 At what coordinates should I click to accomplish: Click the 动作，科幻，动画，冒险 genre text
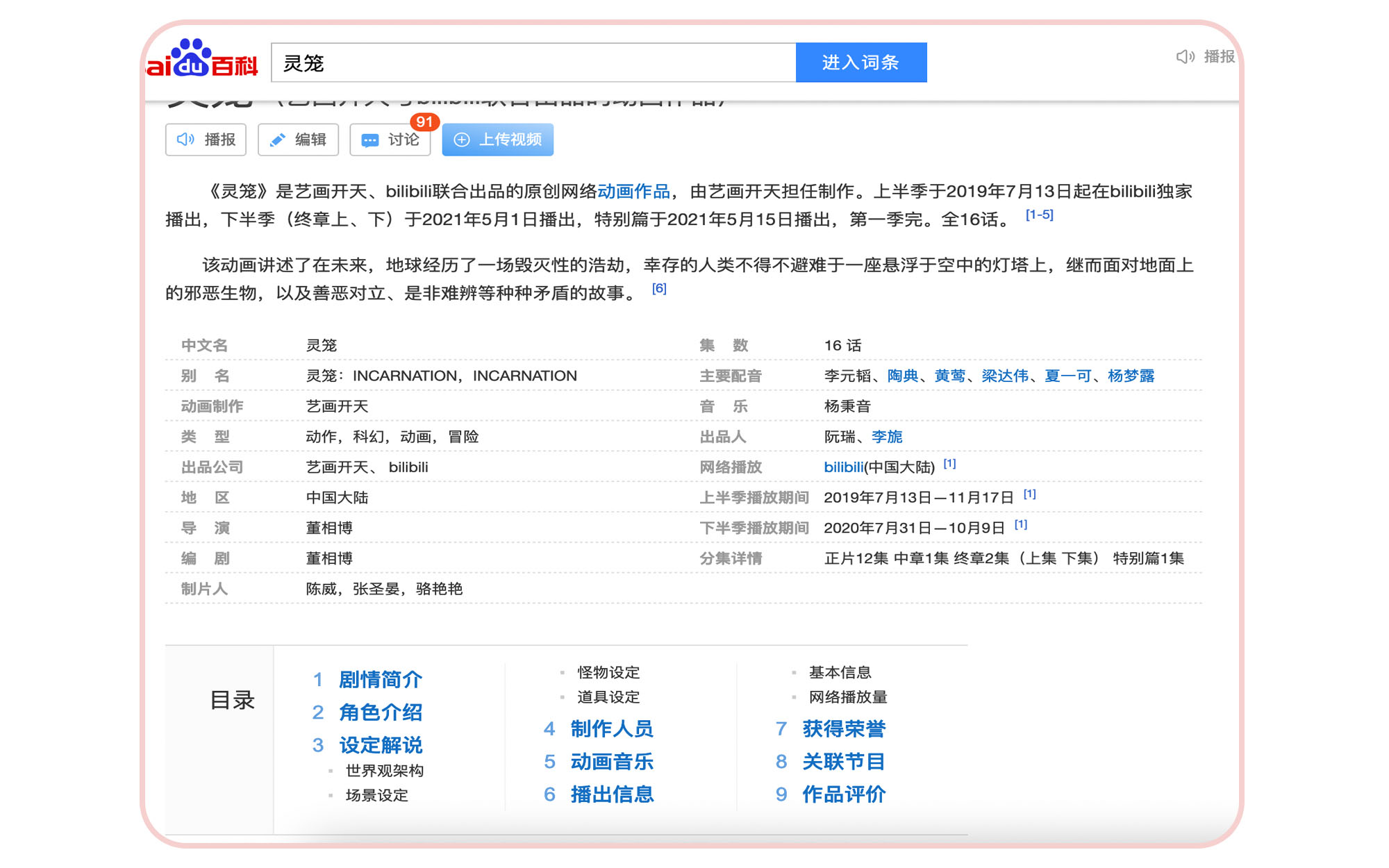point(392,437)
